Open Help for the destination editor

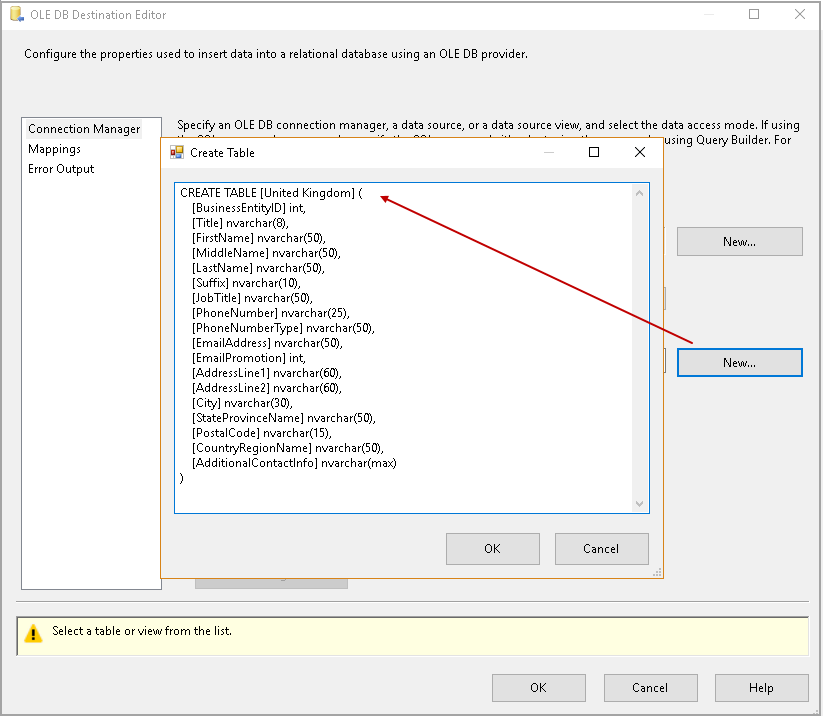click(x=761, y=687)
